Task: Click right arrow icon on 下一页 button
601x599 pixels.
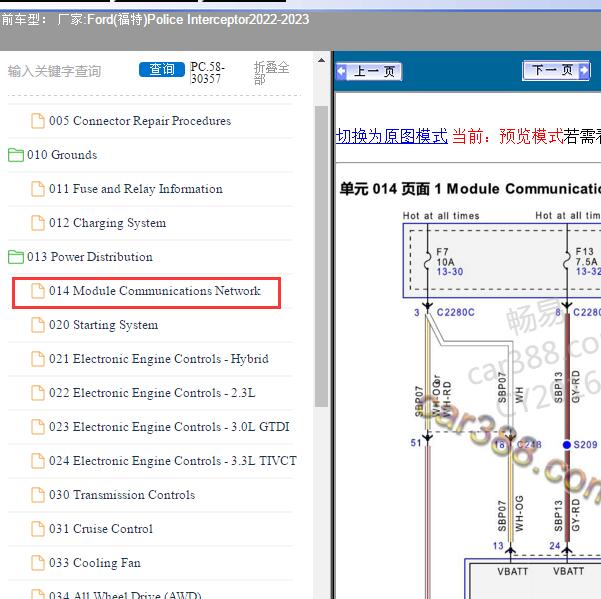Action: coord(584,71)
